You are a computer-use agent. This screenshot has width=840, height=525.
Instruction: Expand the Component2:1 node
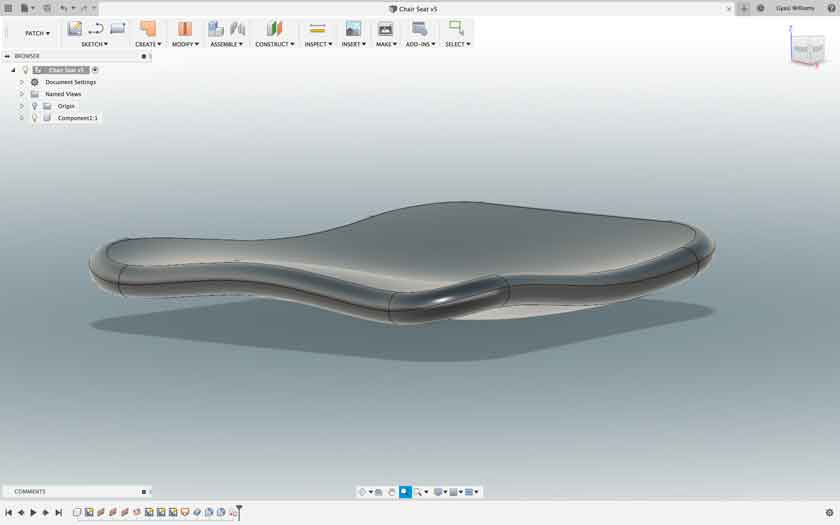[22, 118]
